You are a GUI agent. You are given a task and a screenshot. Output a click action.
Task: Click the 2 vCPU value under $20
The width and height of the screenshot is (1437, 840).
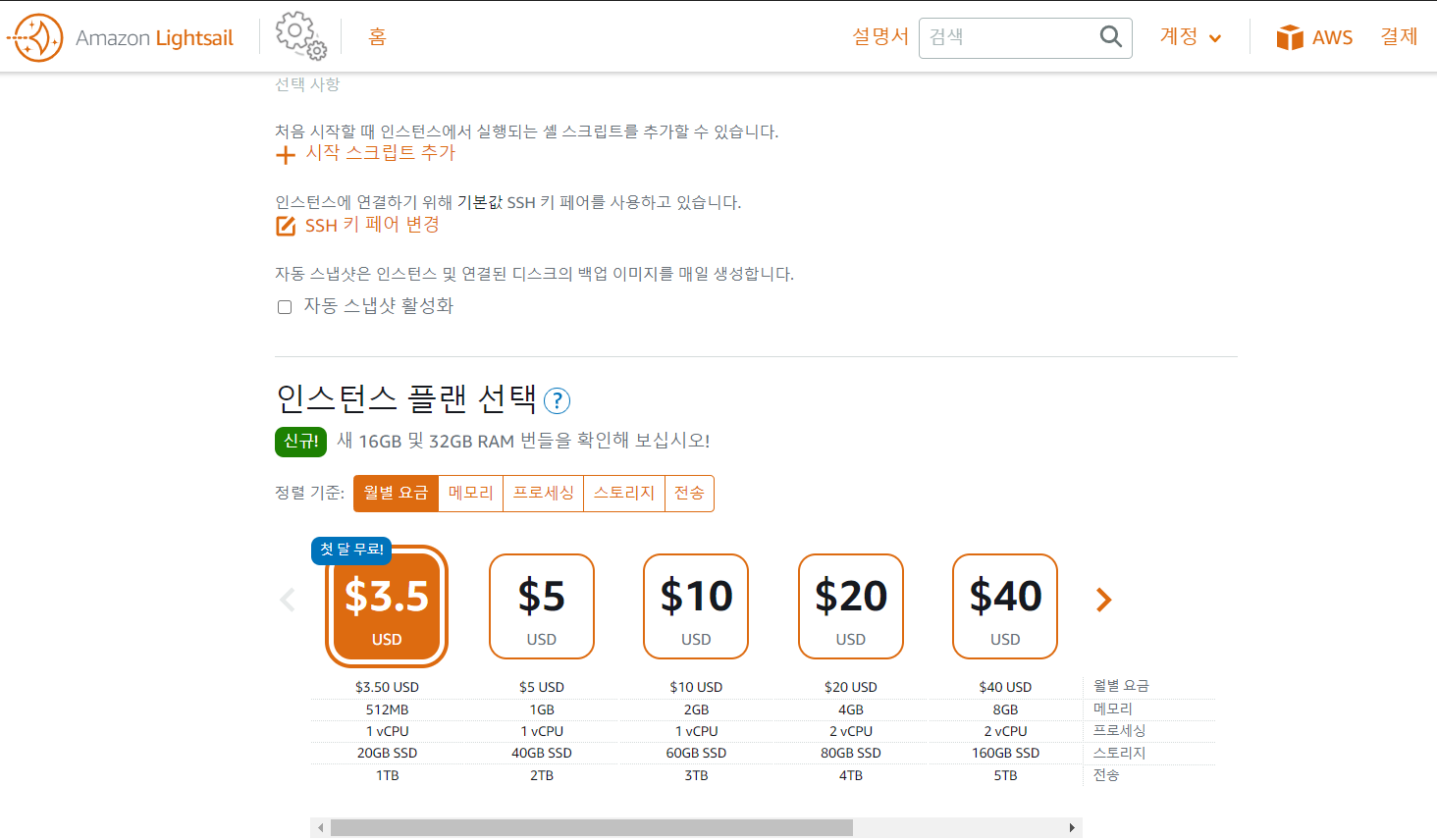851,732
